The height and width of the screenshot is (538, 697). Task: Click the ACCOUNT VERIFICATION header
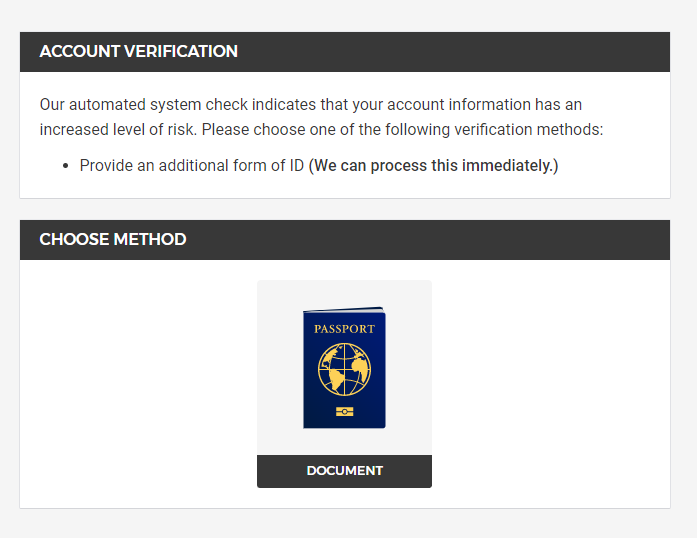point(138,51)
